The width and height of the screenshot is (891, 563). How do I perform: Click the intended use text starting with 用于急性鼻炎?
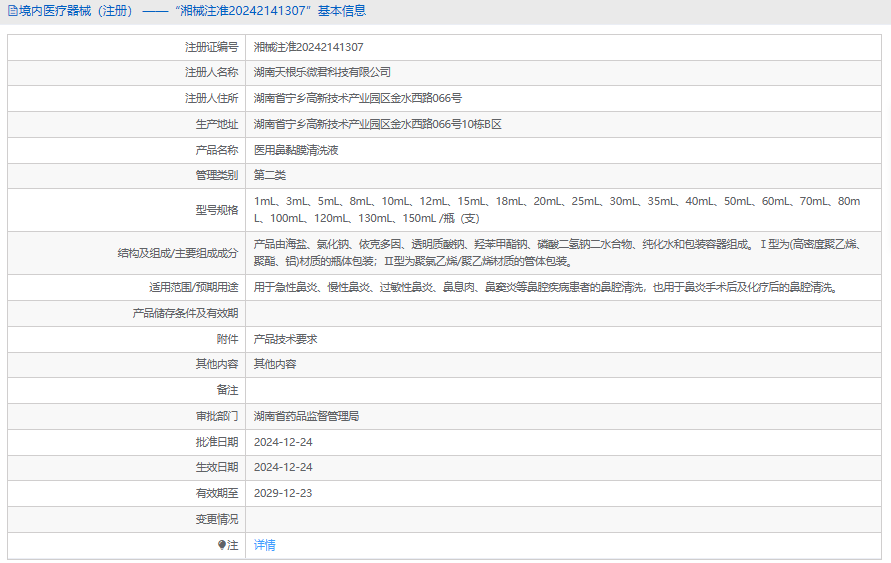(x=547, y=287)
